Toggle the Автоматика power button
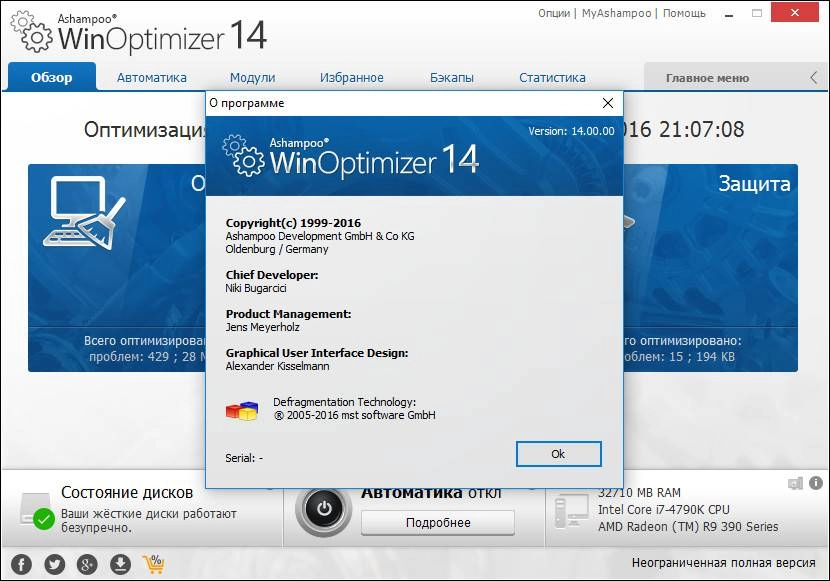This screenshot has height=581, width=830. tap(323, 509)
